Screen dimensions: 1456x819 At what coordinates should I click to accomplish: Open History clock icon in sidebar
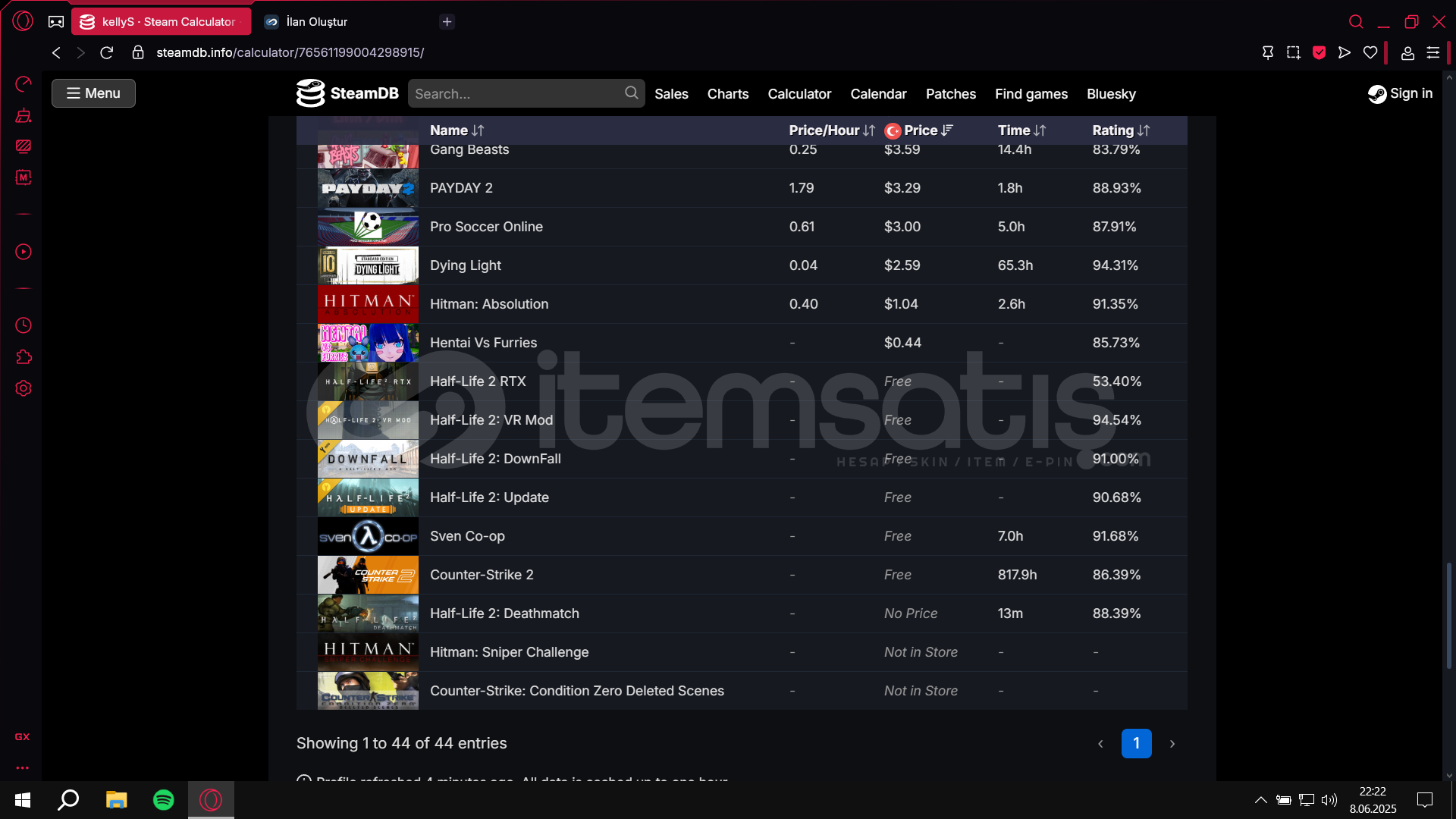click(x=24, y=325)
